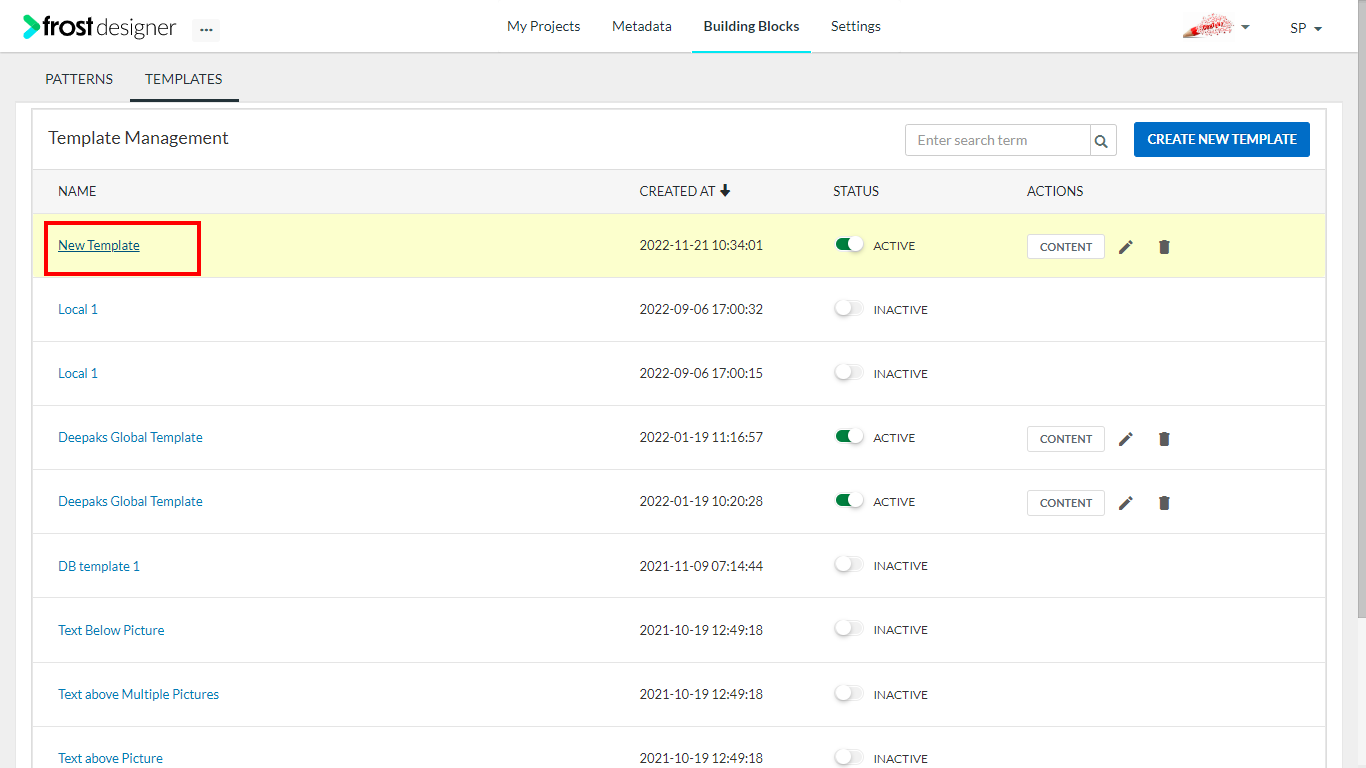Image resolution: width=1366 pixels, height=768 pixels.
Task: Select the Building Blocks menu
Action: 751,27
